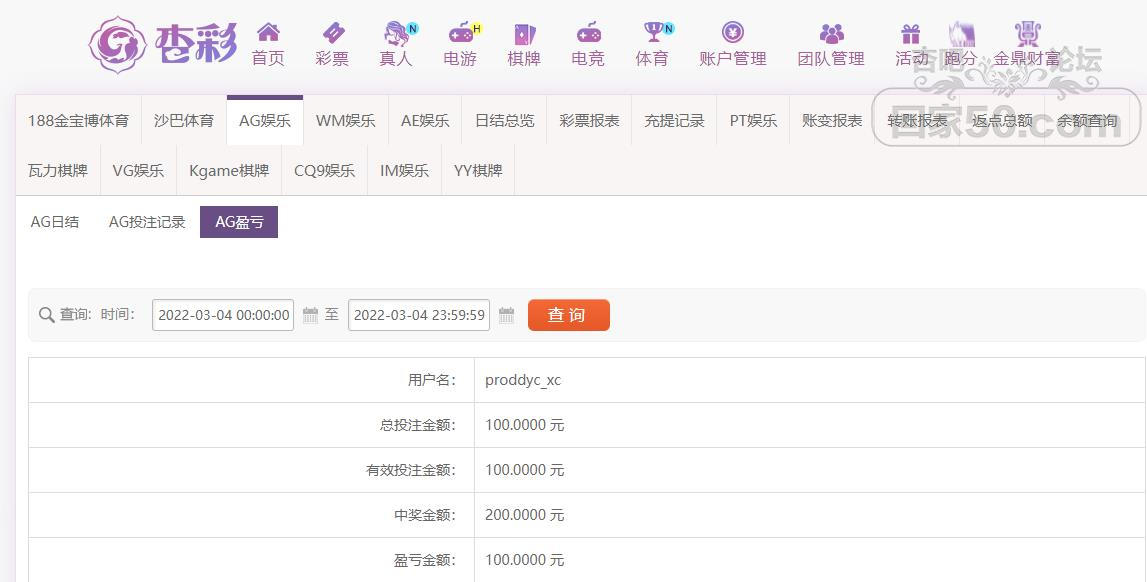The image size is (1147, 582).
Task: Open the 电竞 esports controller icon
Action: 589,33
